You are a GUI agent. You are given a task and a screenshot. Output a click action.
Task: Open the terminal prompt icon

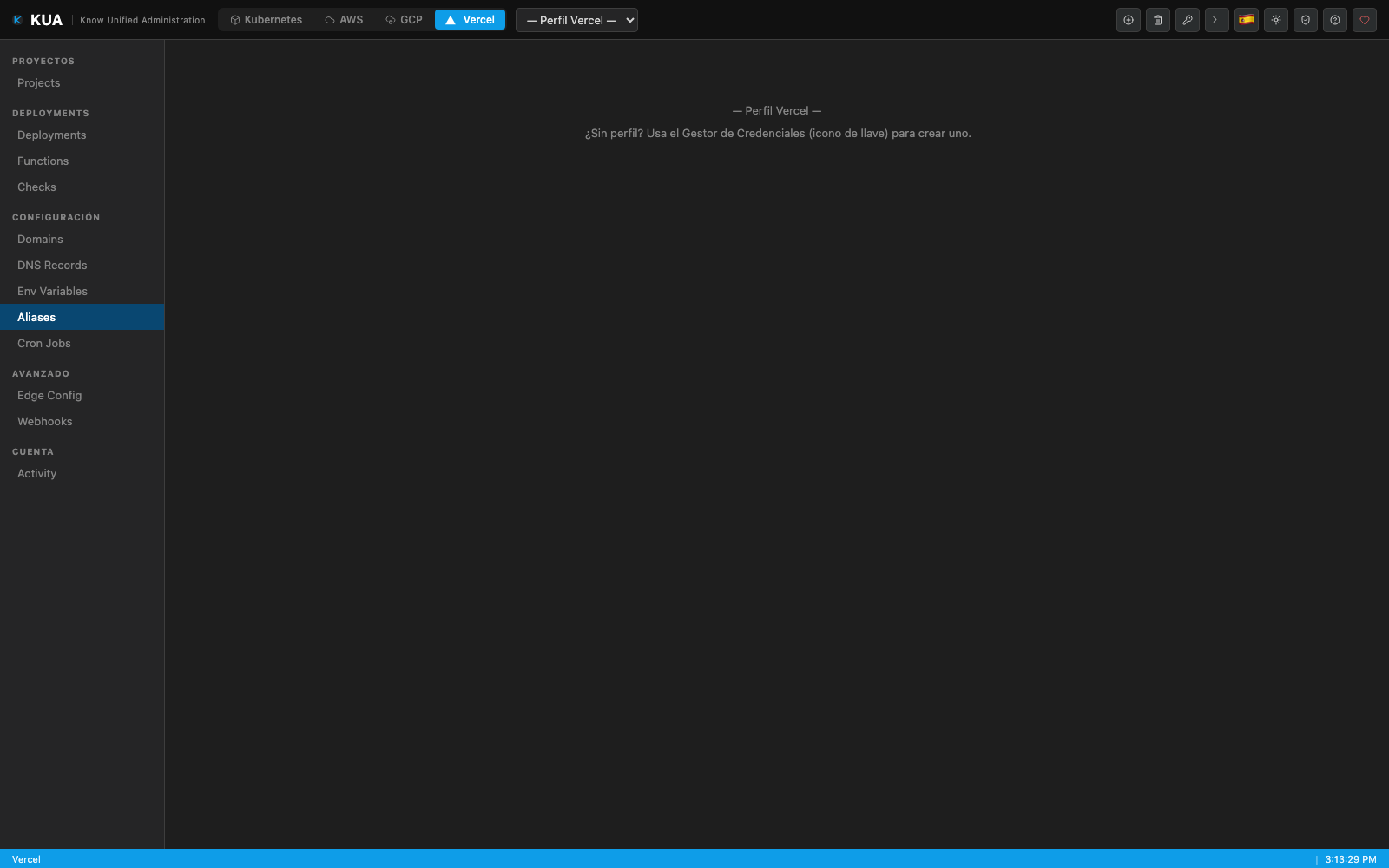pyautogui.click(x=1217, y=20)
